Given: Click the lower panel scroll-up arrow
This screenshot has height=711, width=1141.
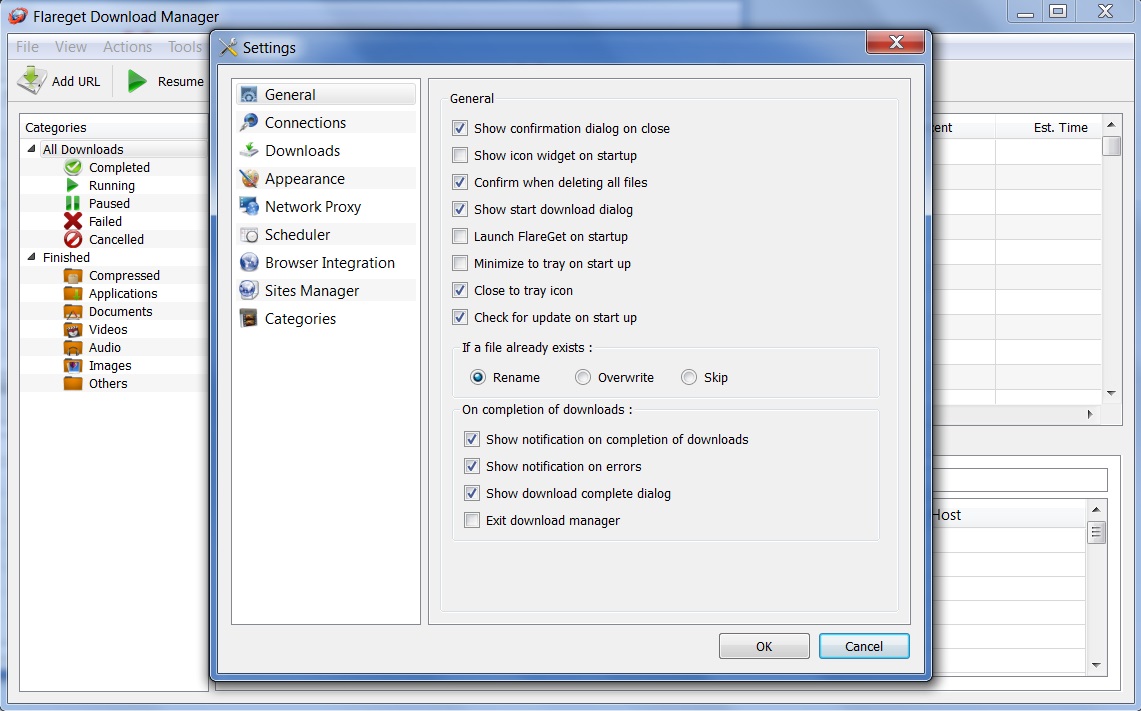Looking at the screenshot, I should click(1096, 509).
